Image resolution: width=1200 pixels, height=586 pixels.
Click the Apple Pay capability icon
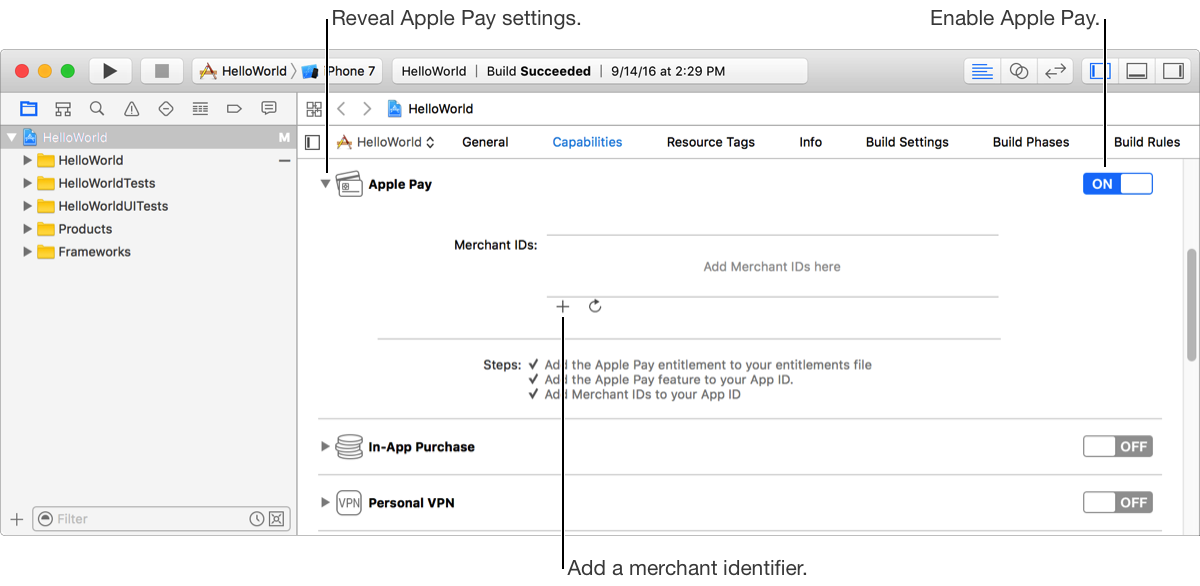(x=349, y=184)
